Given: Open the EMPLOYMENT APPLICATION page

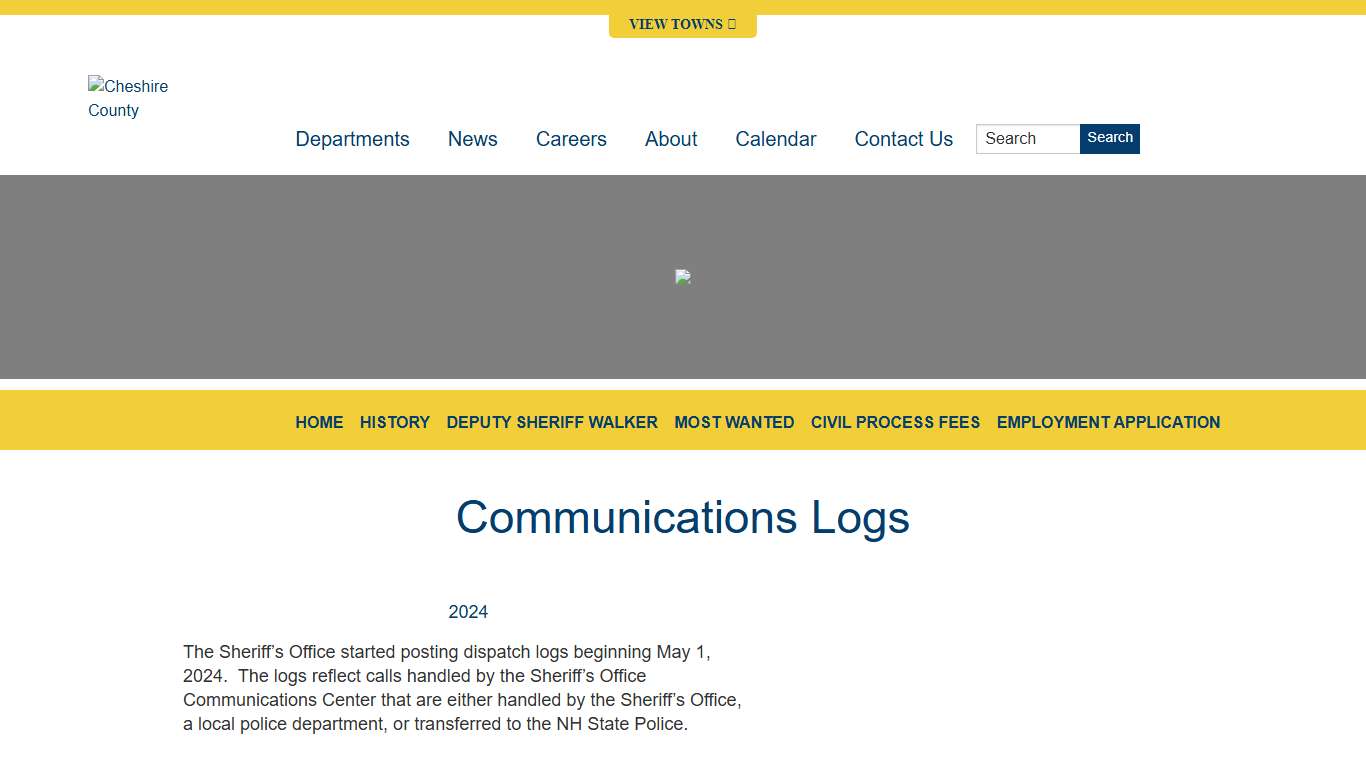Looking at the screenshot, I should [1108, 422].
